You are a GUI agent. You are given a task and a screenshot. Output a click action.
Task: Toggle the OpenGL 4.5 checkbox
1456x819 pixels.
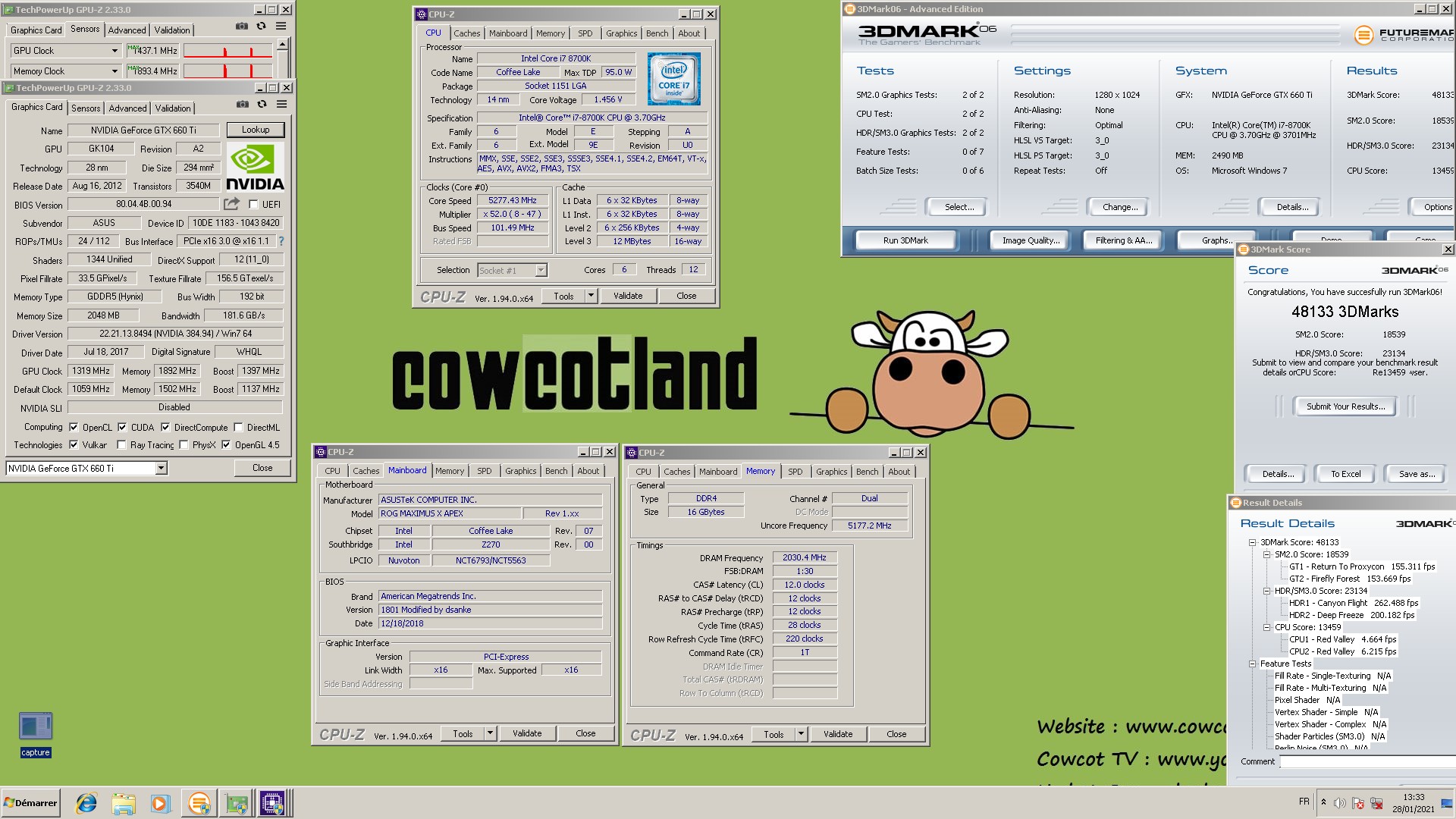226,444
